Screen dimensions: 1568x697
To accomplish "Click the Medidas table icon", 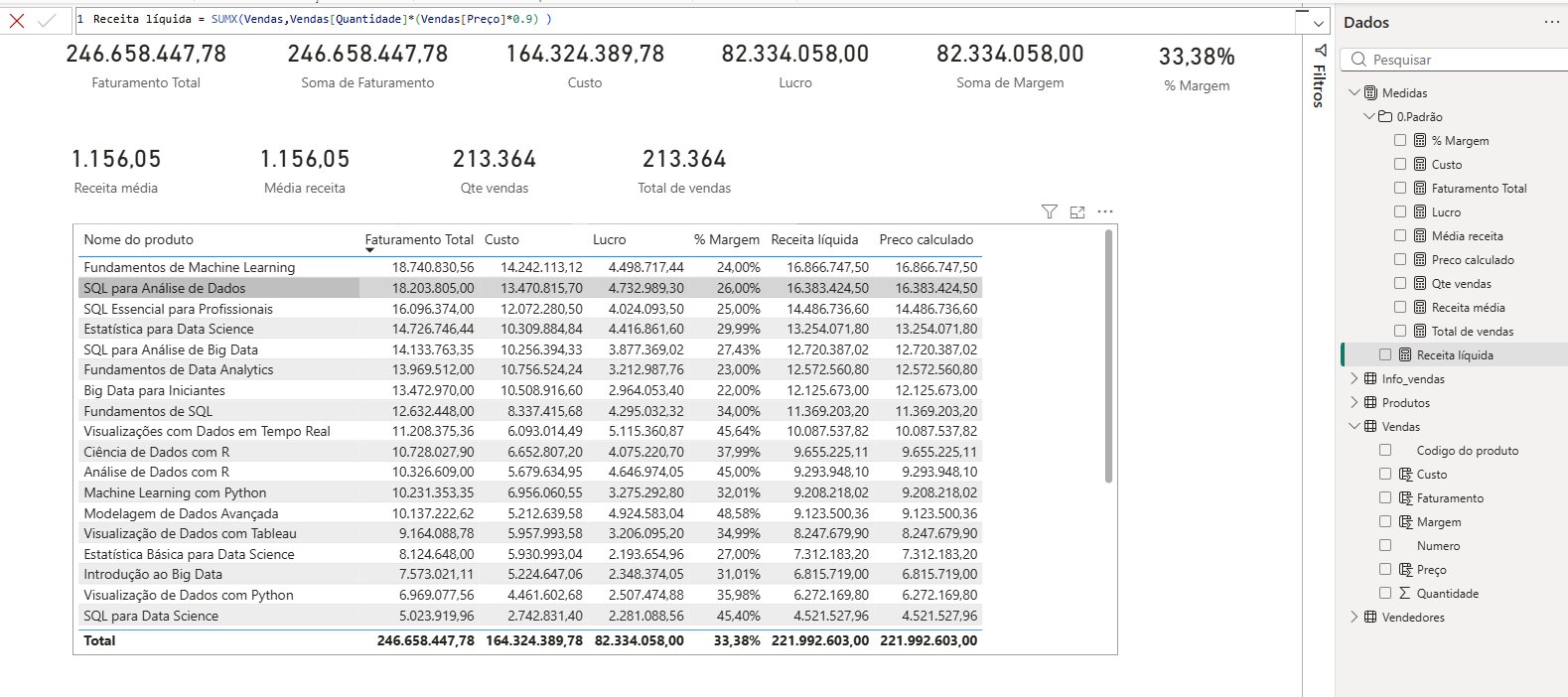I will coord(1370,92).
